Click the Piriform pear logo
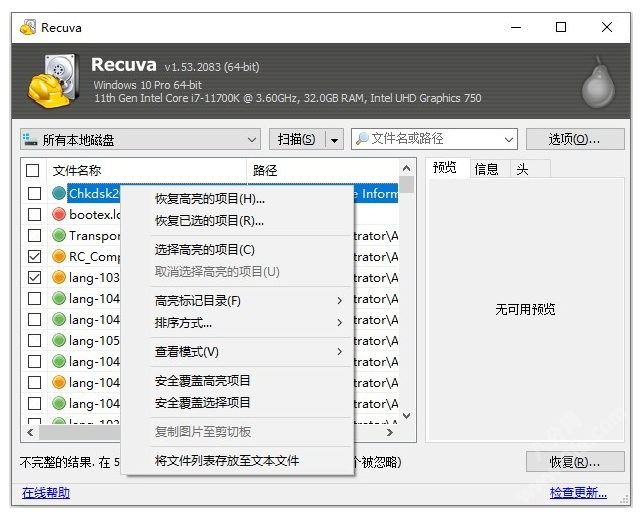641x522 pixels. (598, 83)
